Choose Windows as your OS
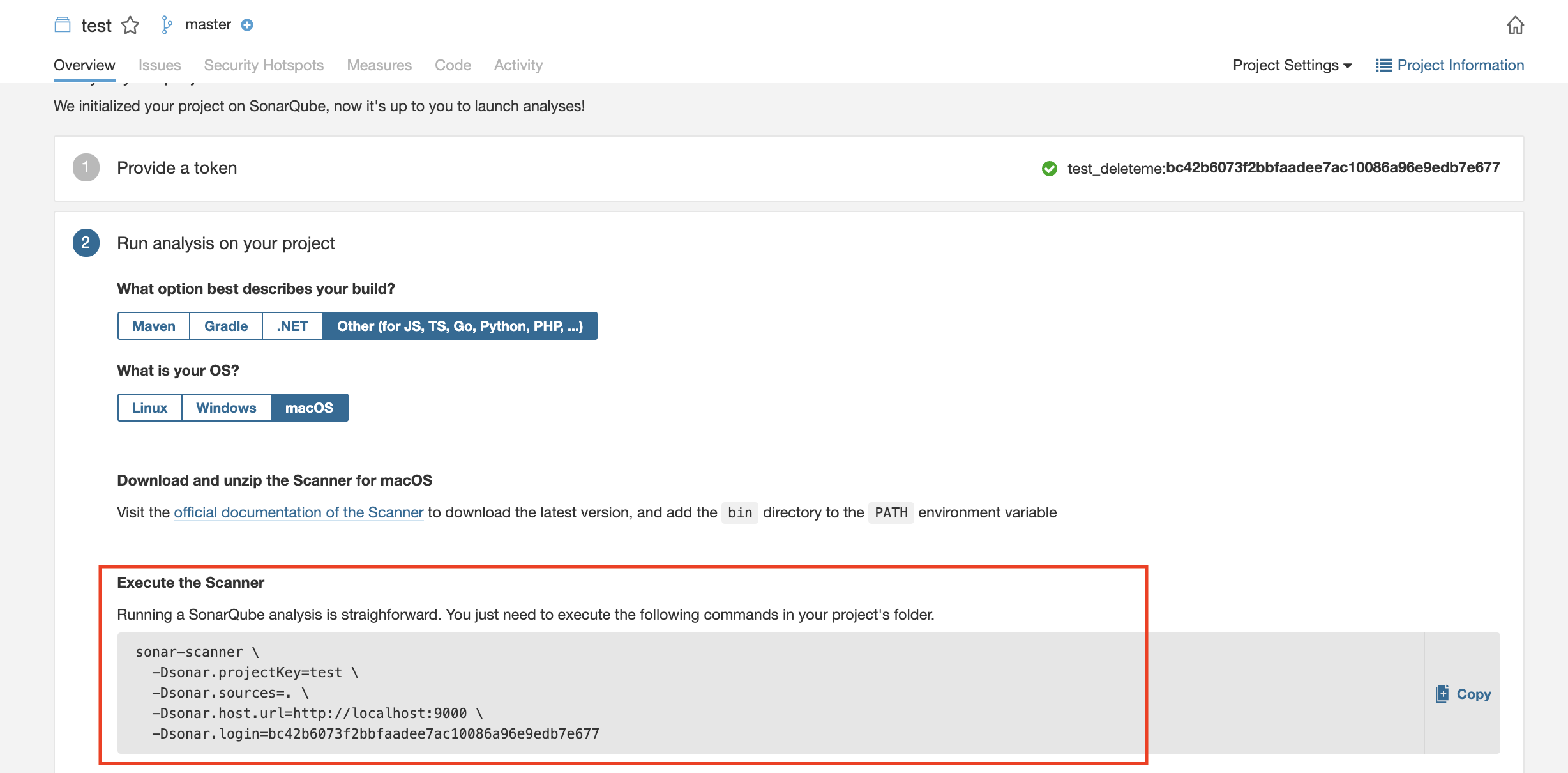Viewport: 1568px width, 773px height. (x=227, y=408)
